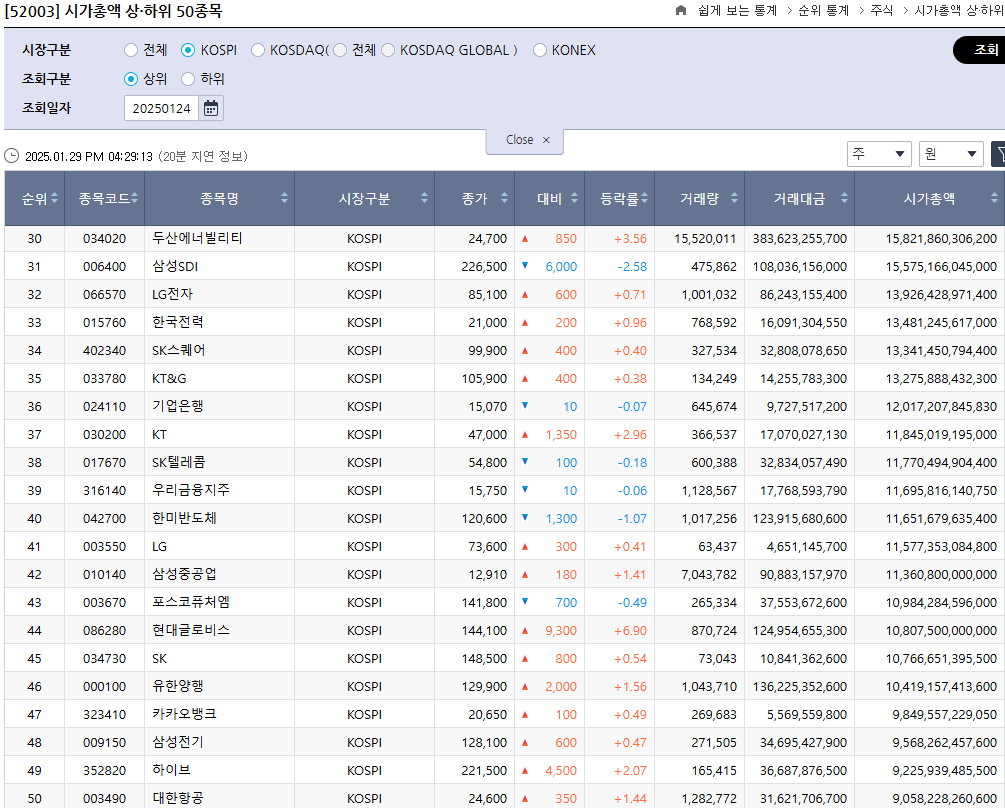Select KOSDAQ GLOBAL radio button
The image size is (1005, 808).
tap(388, 50)
